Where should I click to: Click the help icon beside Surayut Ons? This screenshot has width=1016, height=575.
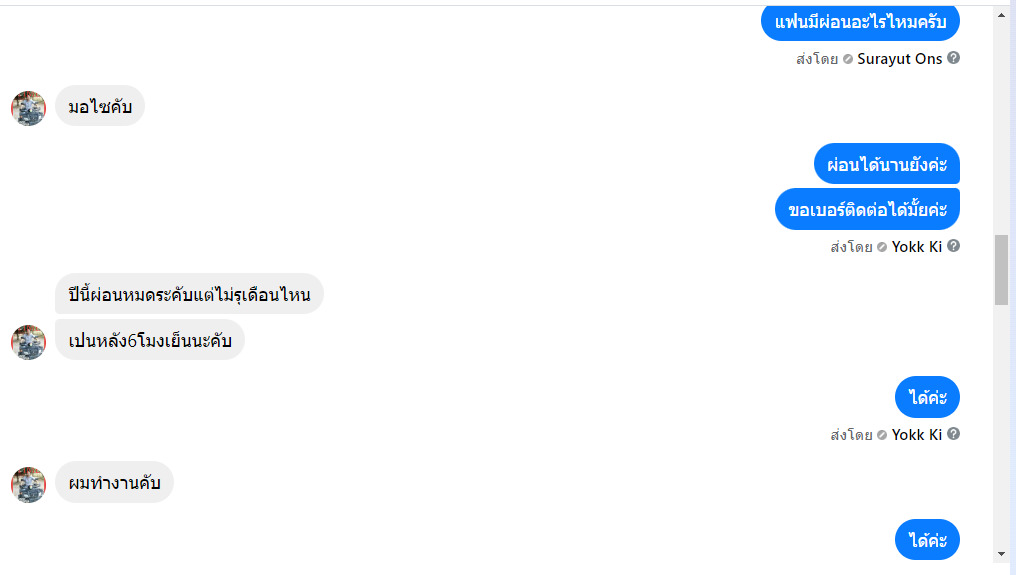(x=954, y=58)
